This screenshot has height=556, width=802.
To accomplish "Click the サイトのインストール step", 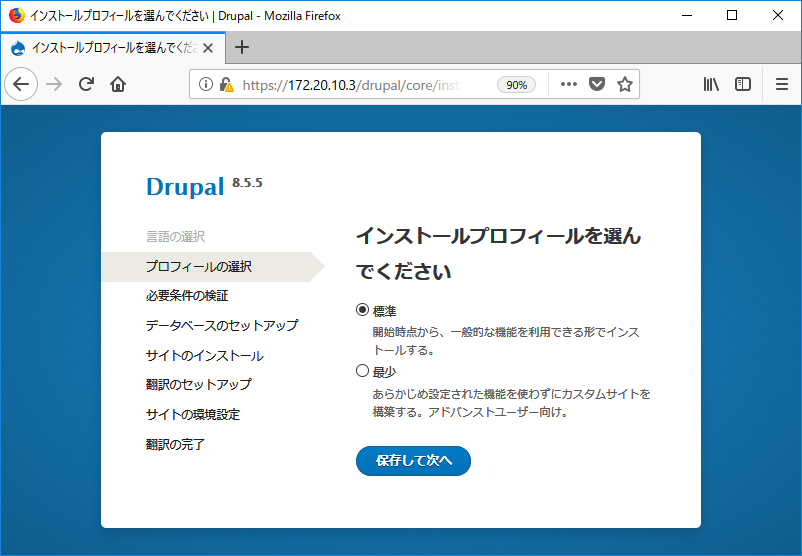I will coord(205,355).
